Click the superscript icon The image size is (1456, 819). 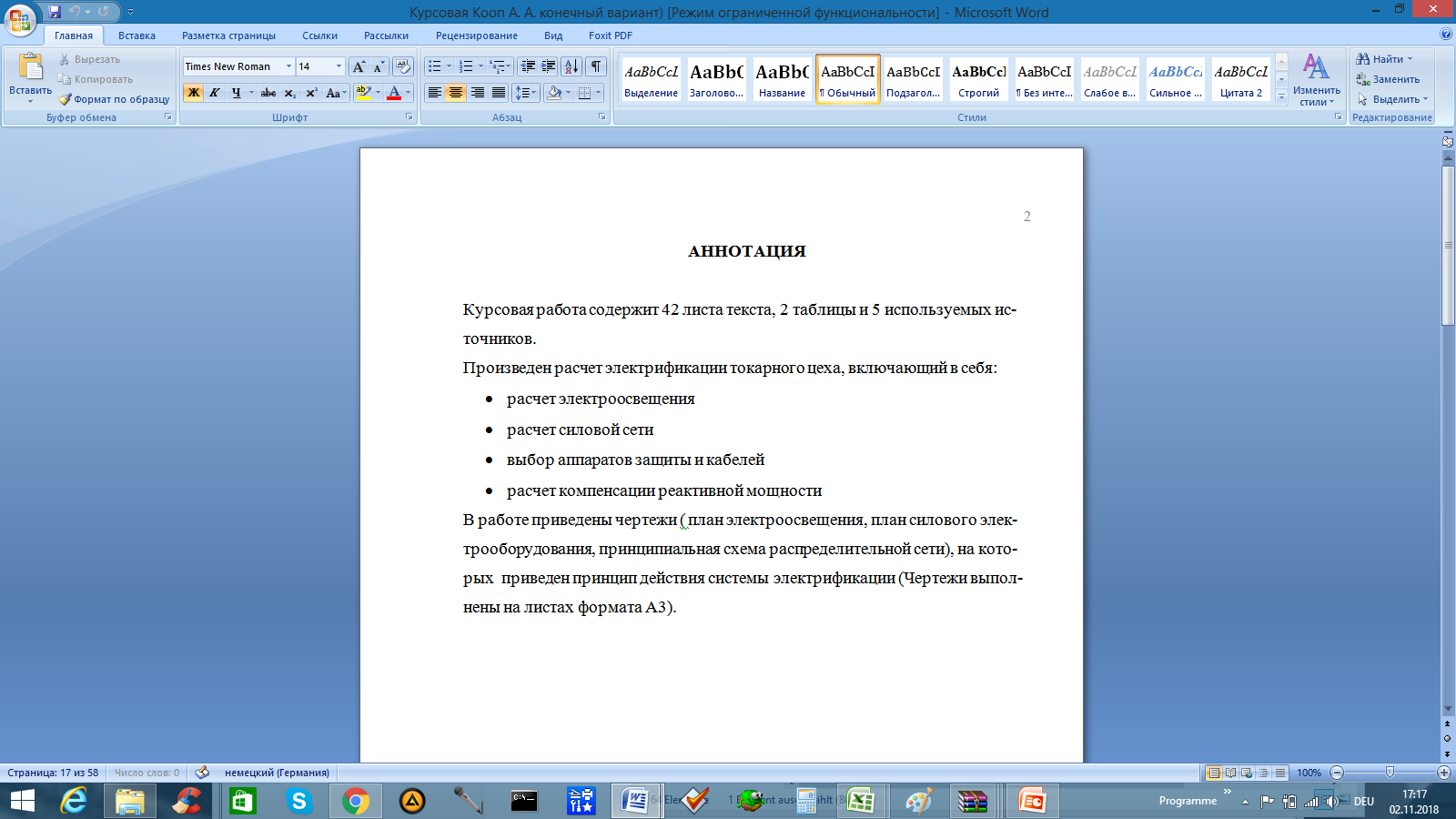(311, 93)
